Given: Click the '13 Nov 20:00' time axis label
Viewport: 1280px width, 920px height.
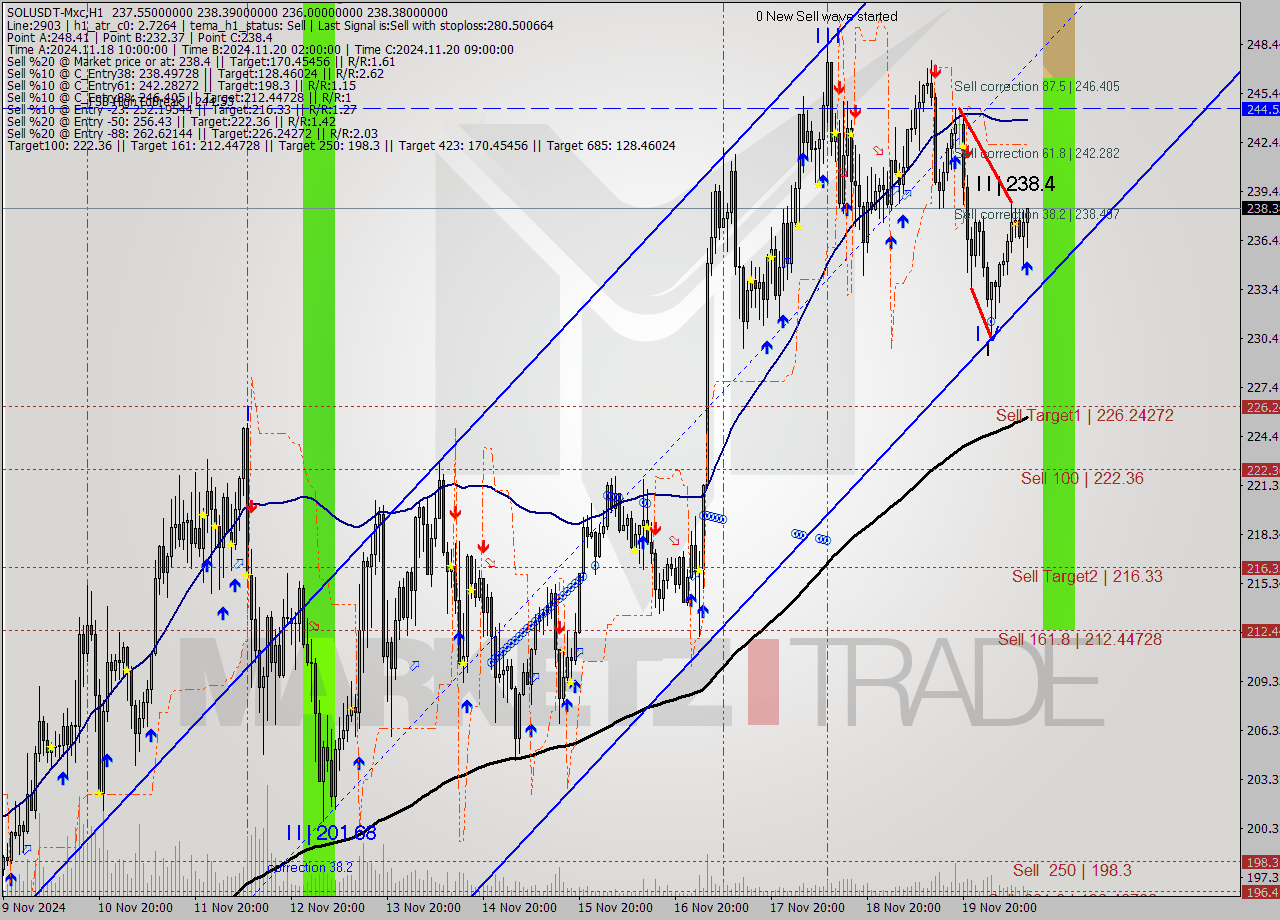Looking at the screenshot, I should tap(423, 908).
